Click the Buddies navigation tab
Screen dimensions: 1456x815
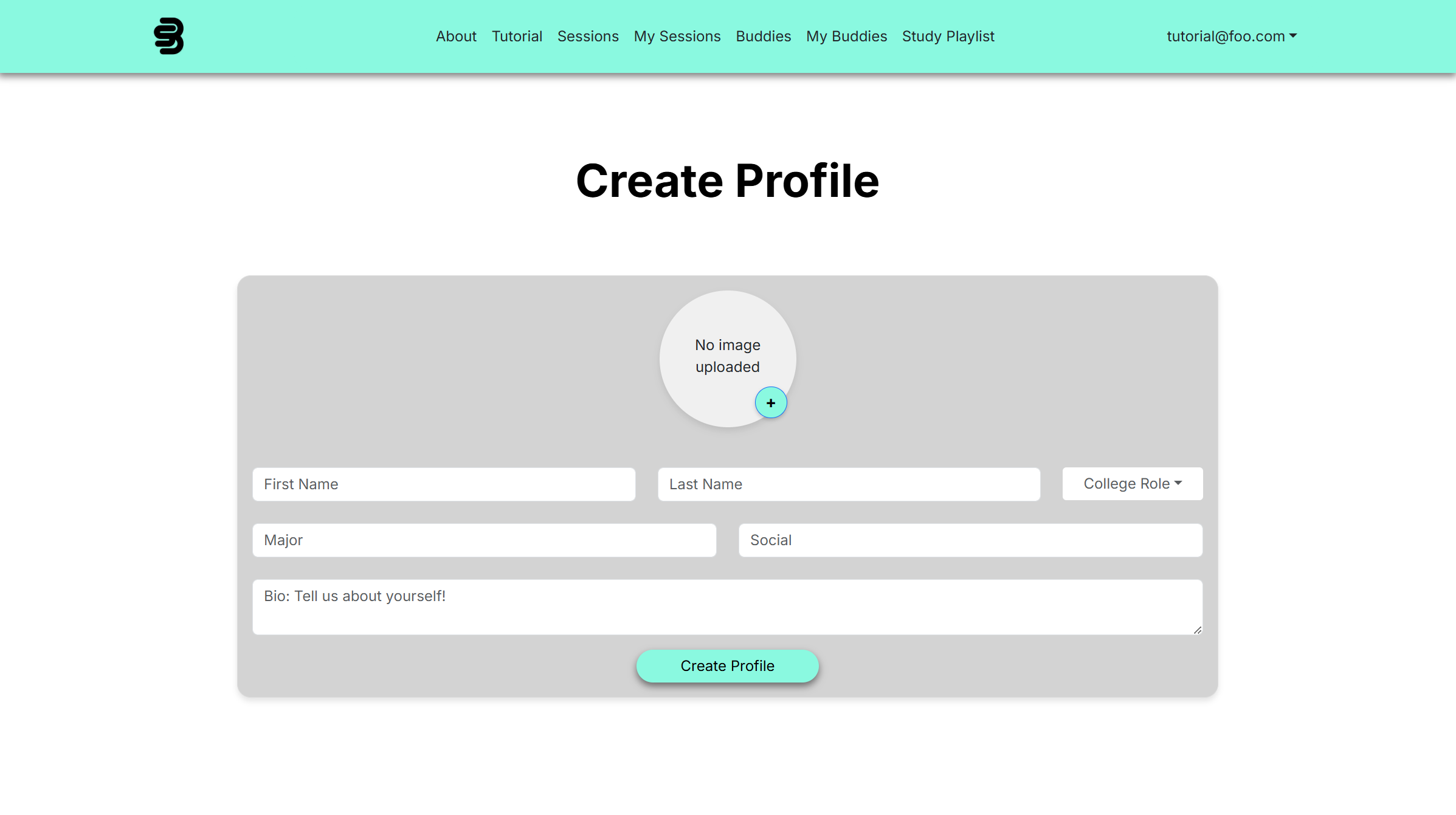coord(763,36)
